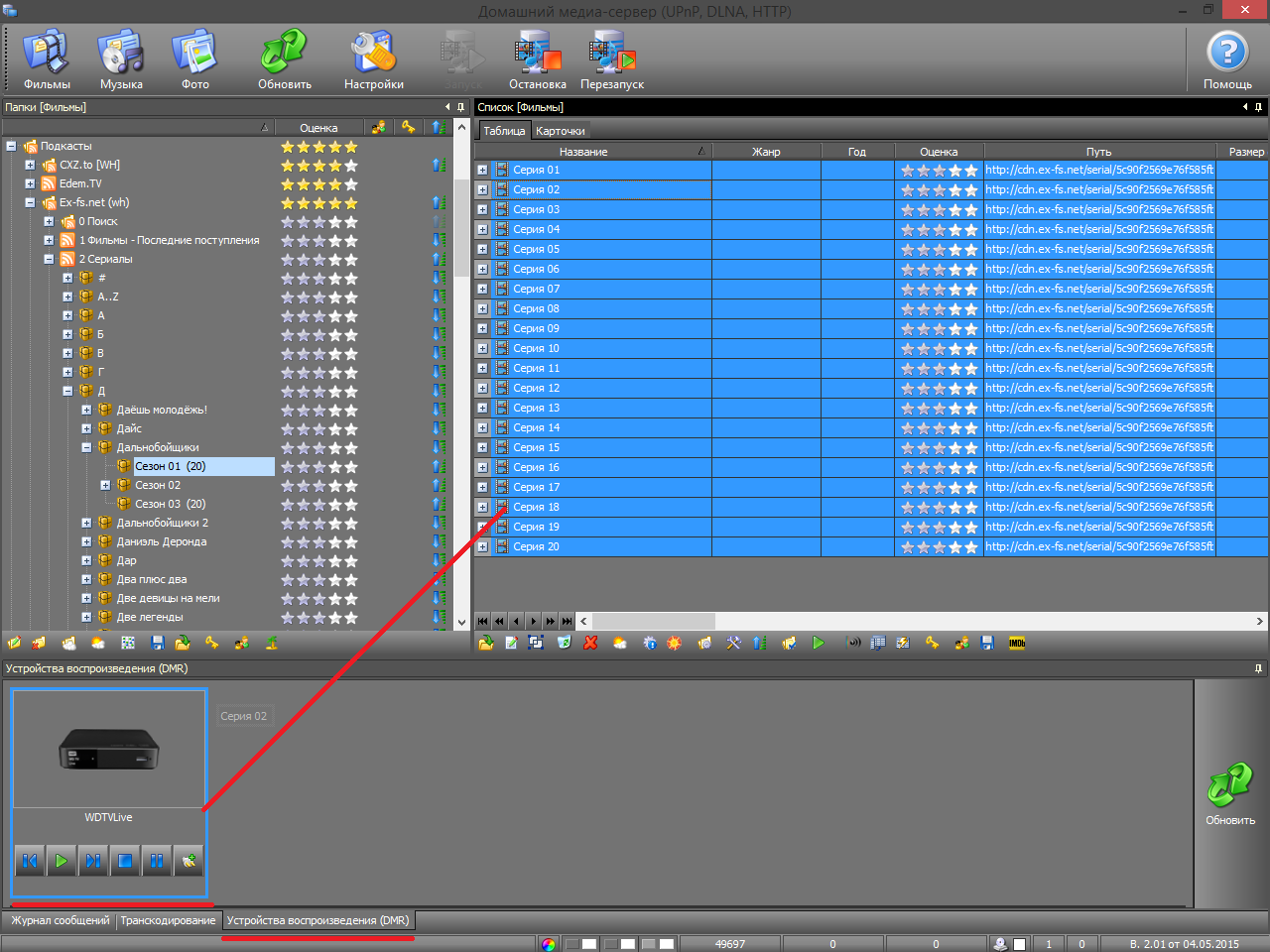Collapse the Дальнобойщики folder

tap(86, 448)
